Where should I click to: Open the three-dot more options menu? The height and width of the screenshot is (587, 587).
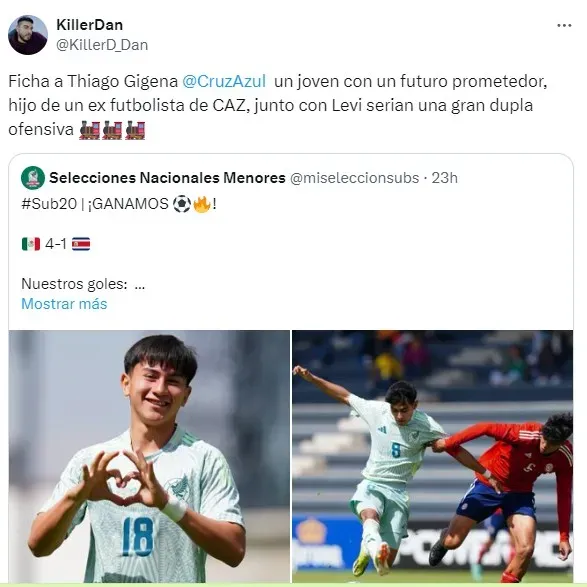click(564, 25)
